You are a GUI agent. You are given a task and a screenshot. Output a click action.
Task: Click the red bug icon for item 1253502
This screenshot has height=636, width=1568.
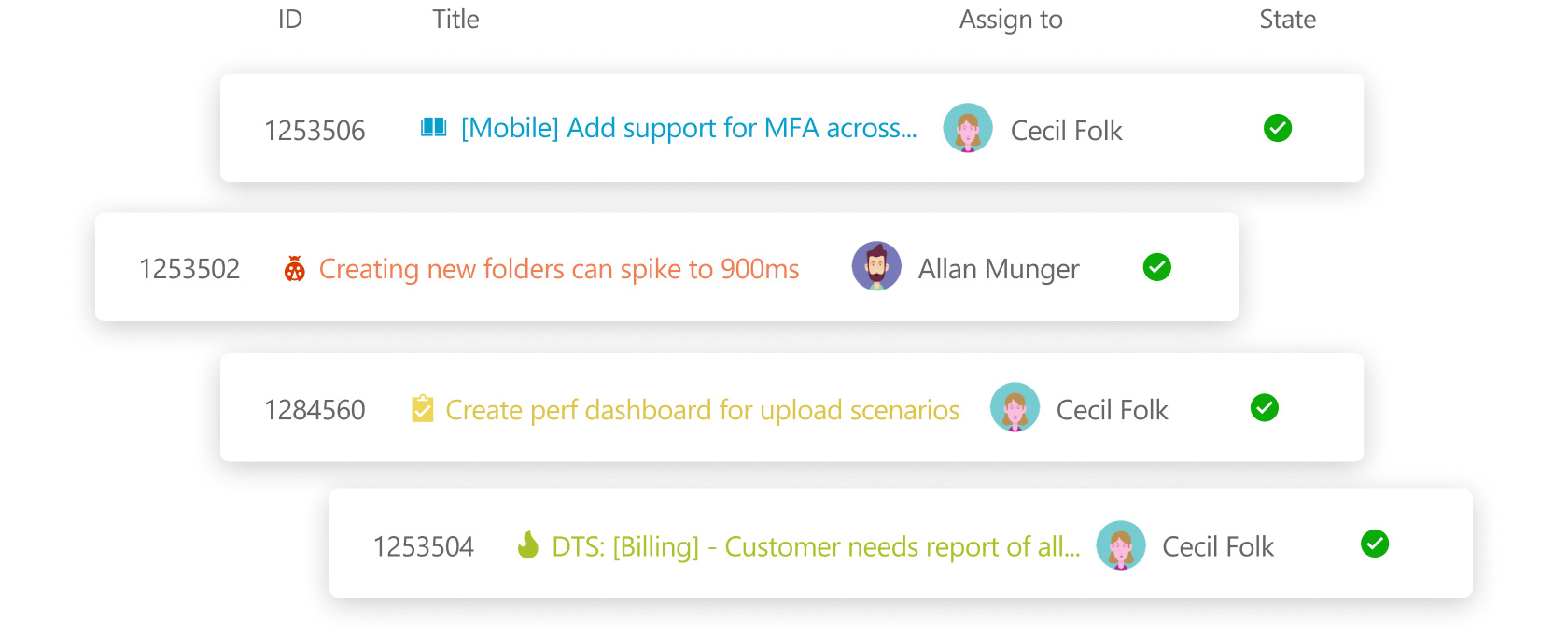pos(295,269)
